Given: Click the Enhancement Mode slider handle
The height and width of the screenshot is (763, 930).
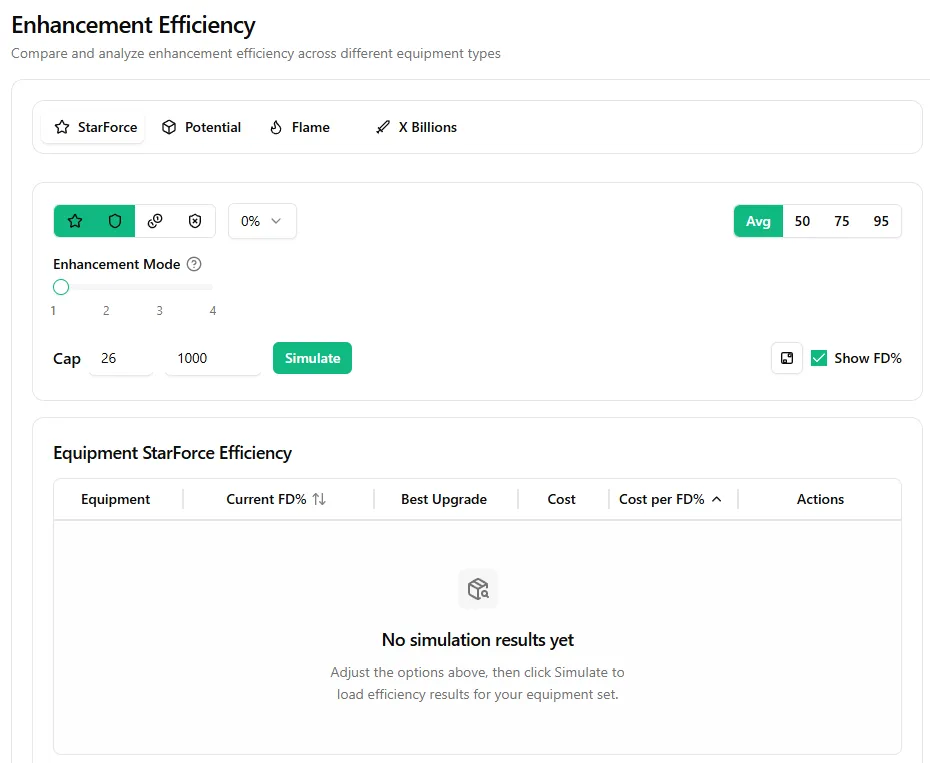Looking at the screenshot, I should click(61, 287).
